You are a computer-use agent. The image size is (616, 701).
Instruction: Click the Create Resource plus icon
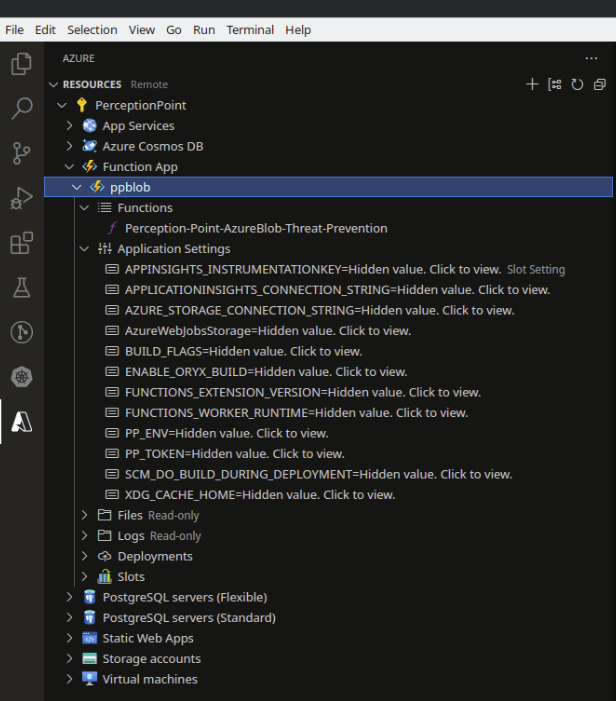tap(532, 85)
